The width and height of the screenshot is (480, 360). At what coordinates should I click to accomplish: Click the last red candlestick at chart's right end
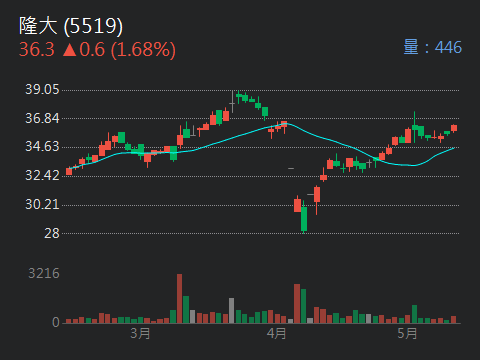pos(454,128)
